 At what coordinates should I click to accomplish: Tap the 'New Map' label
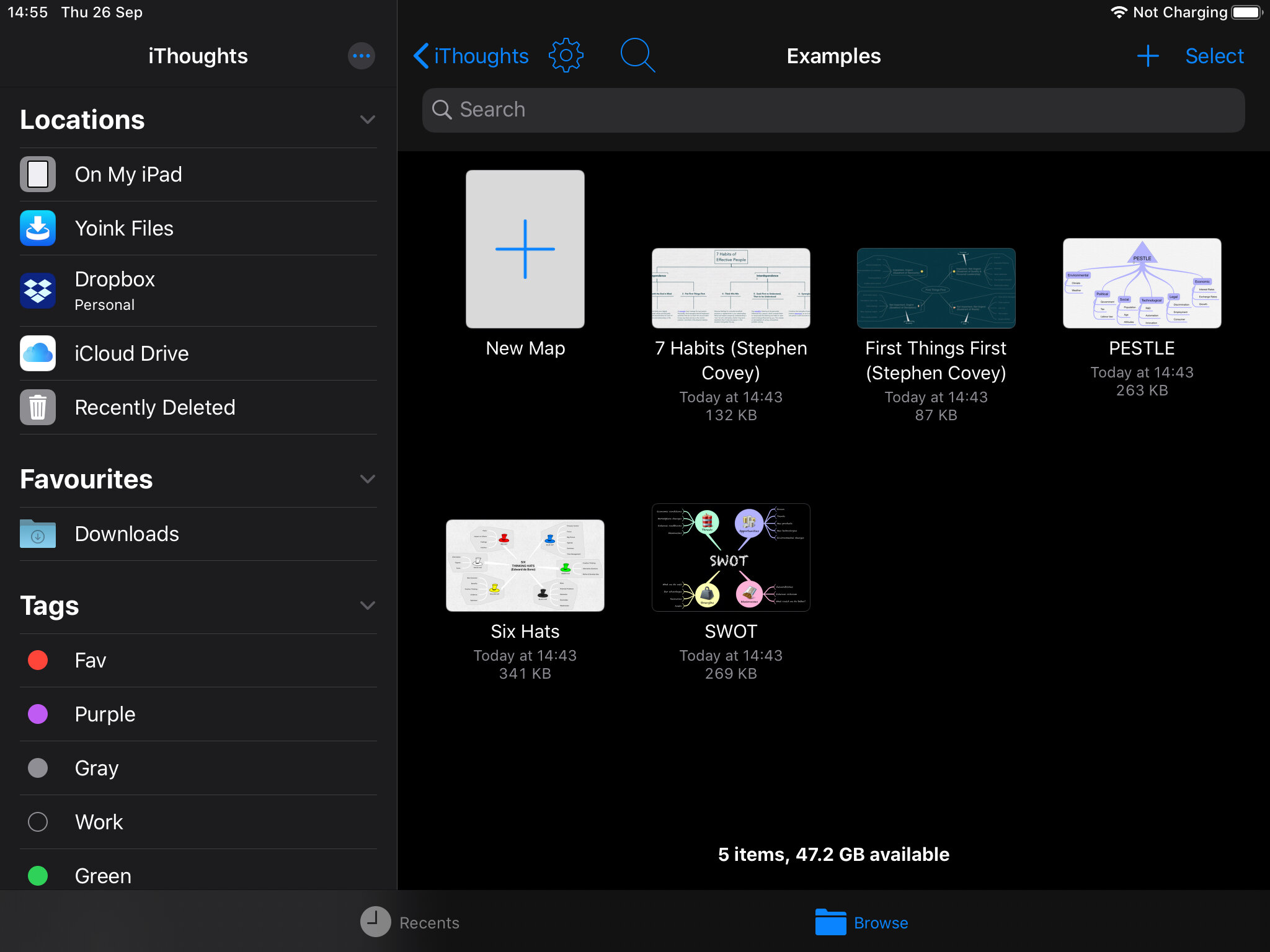pos(525,348)
